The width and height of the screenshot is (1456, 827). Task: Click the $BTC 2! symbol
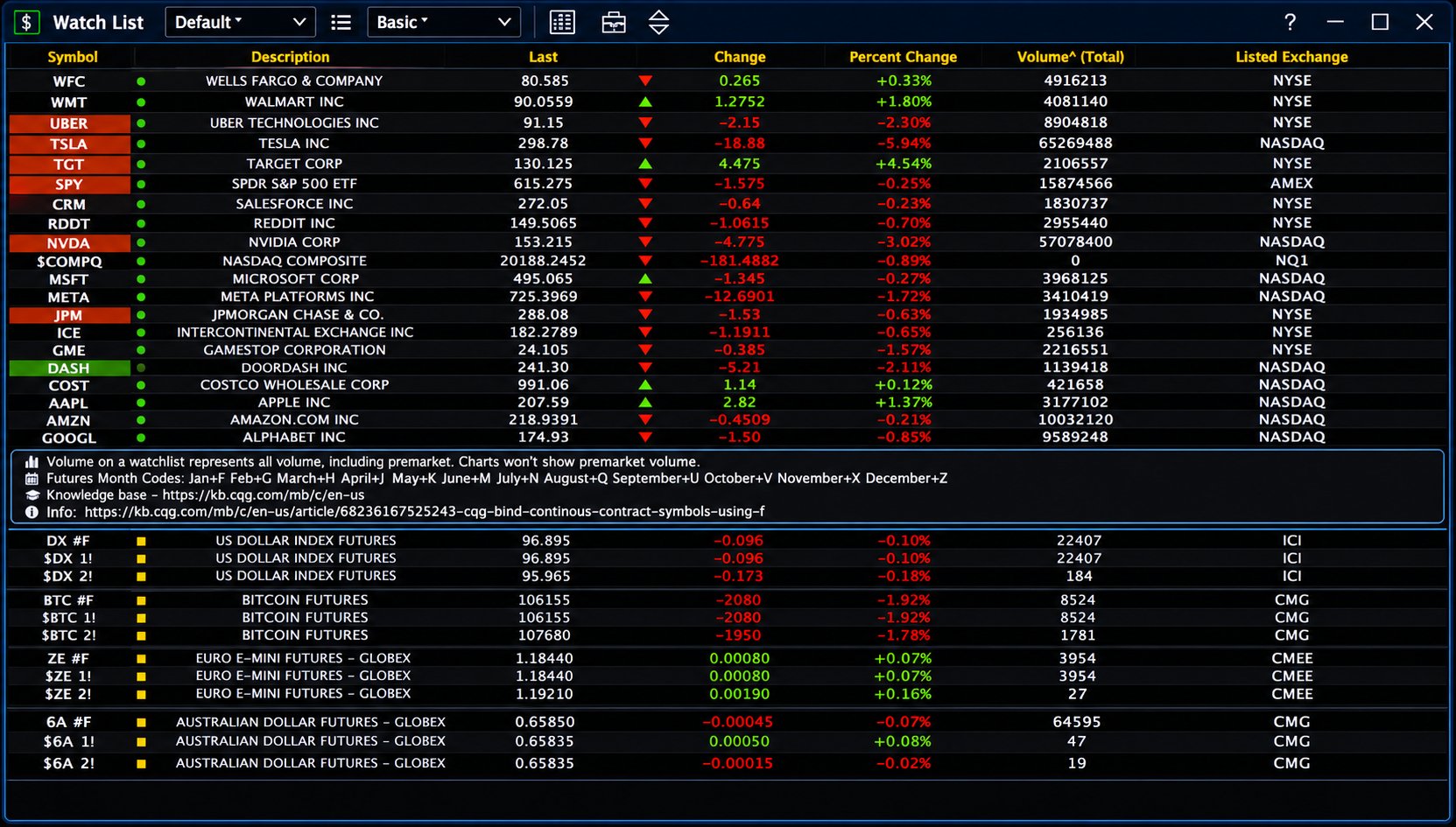click(x=69, y=635)
